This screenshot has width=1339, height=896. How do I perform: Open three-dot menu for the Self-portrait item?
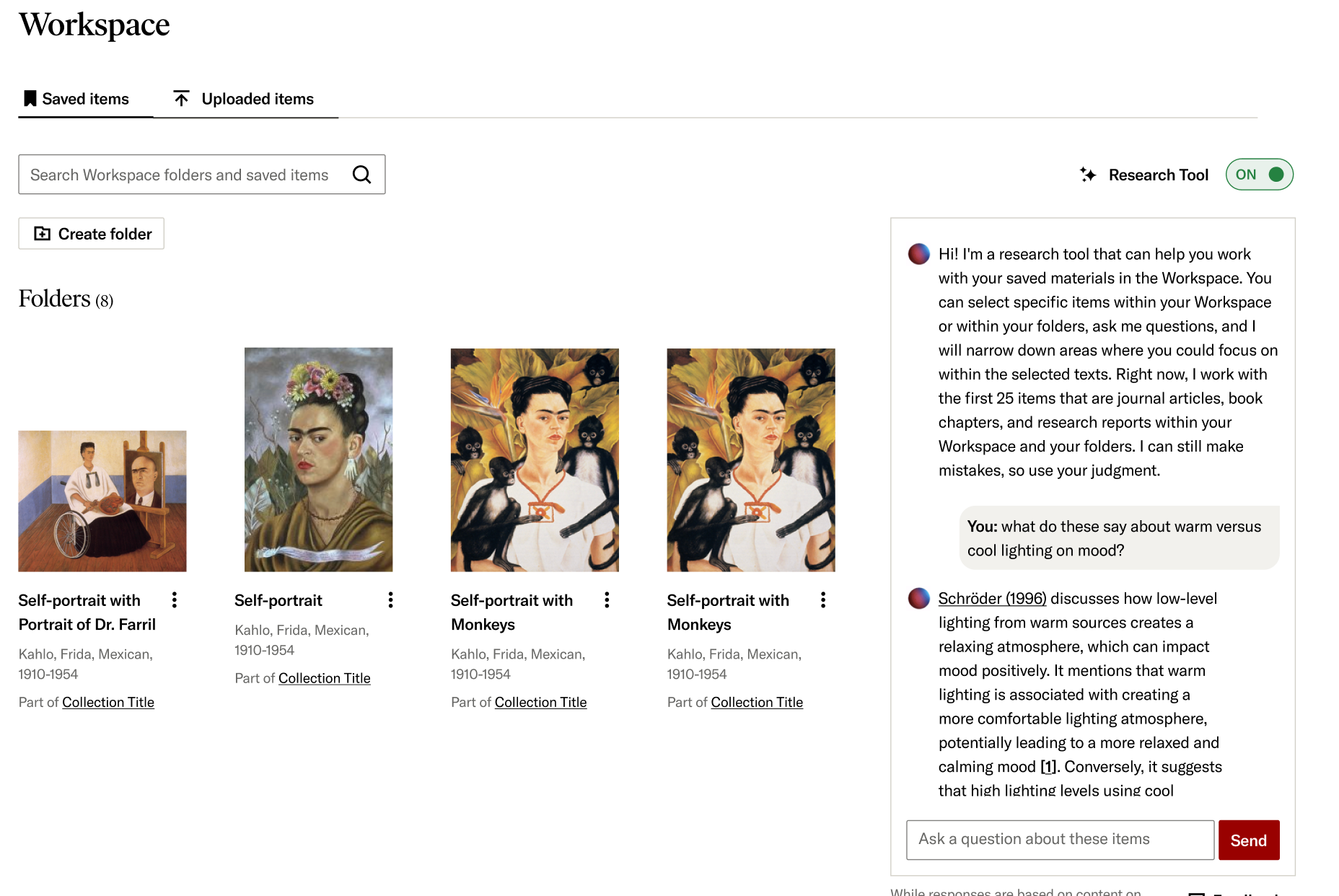point(390,600)
